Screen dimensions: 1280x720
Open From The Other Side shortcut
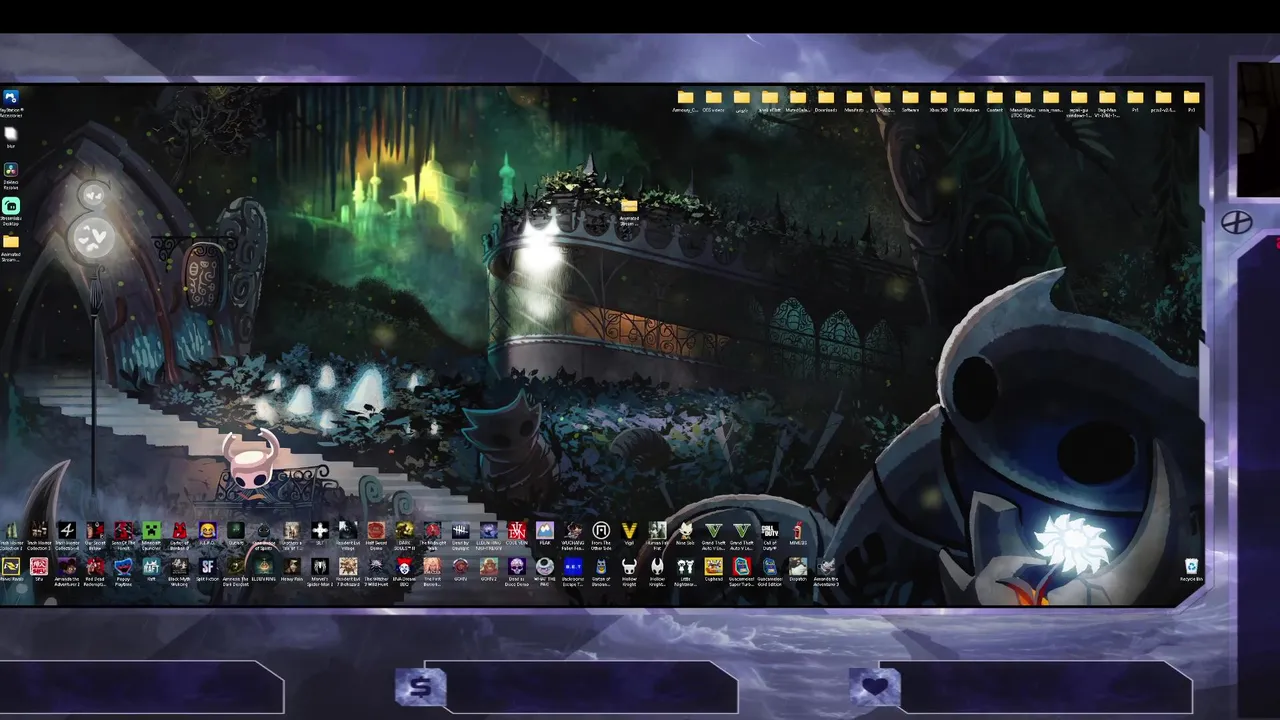coord(601,535)
